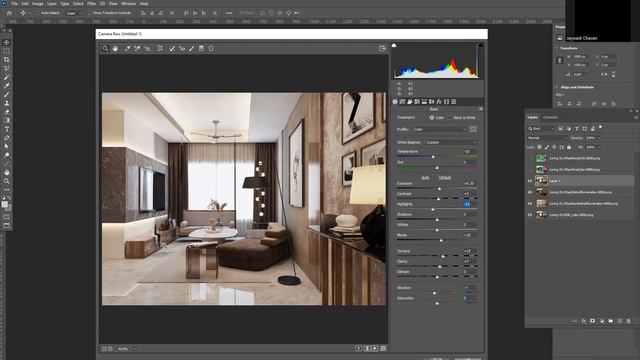This screenshot has height=360, width=640.
Task: Pick the Graduated Filter tool in Camera Raw
Action: click(201, 49)
